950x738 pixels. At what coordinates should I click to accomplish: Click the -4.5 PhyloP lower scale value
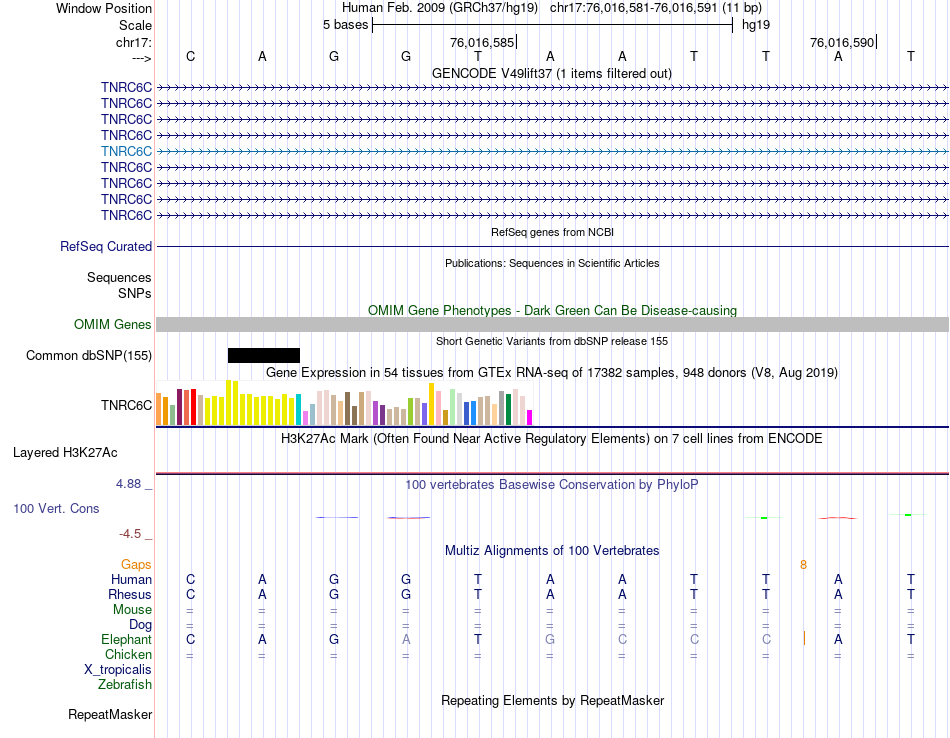130,534
